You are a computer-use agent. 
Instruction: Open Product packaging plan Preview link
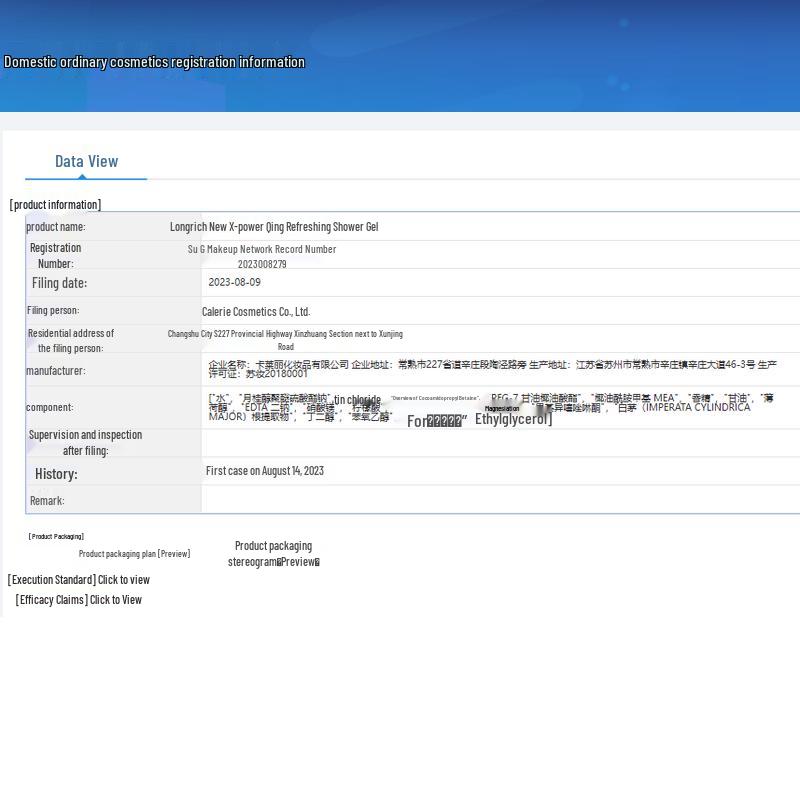click(134, 554)
